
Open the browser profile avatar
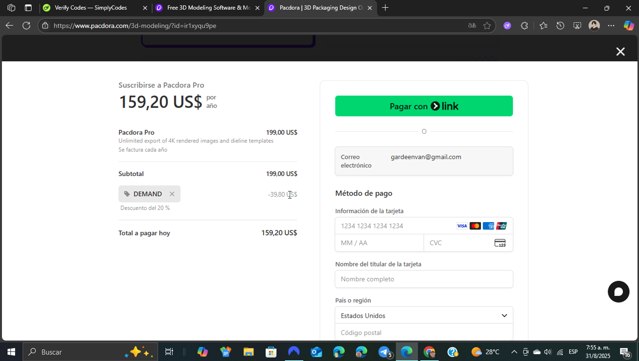pyautogui.click(x=594, y=25)
